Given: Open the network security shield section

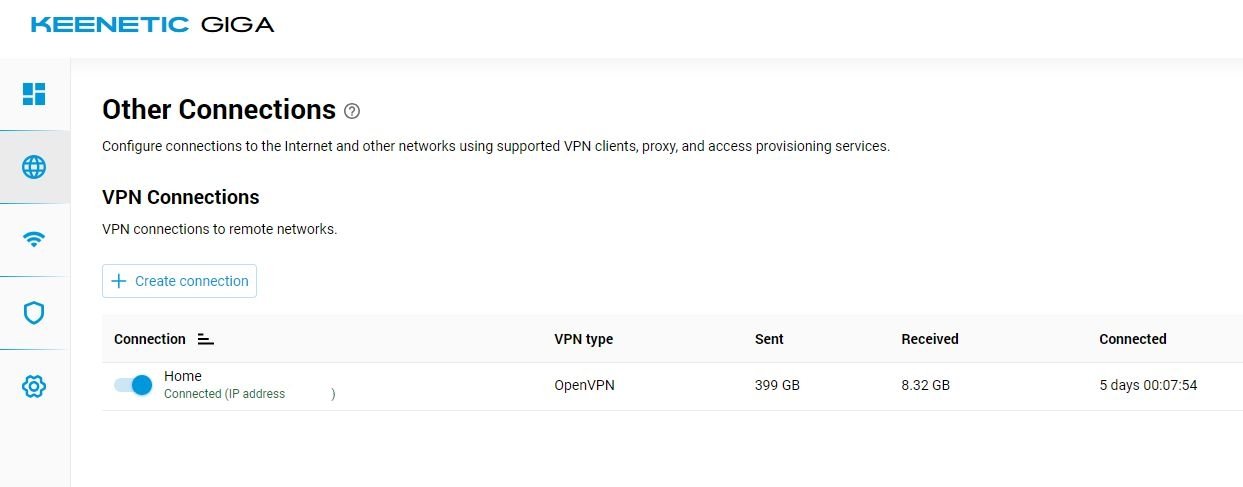Looking at the screenshot, I should click(x=34, y=313).
